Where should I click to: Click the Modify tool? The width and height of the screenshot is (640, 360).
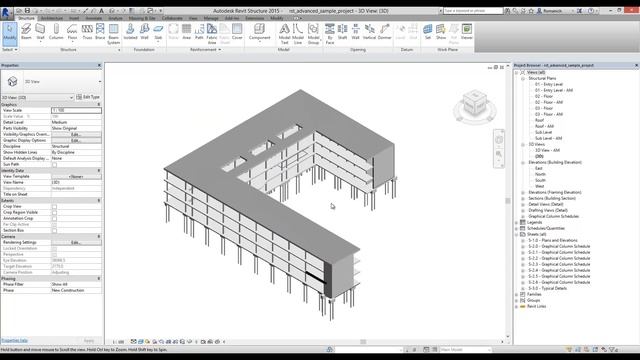click(x=10, y=33)
